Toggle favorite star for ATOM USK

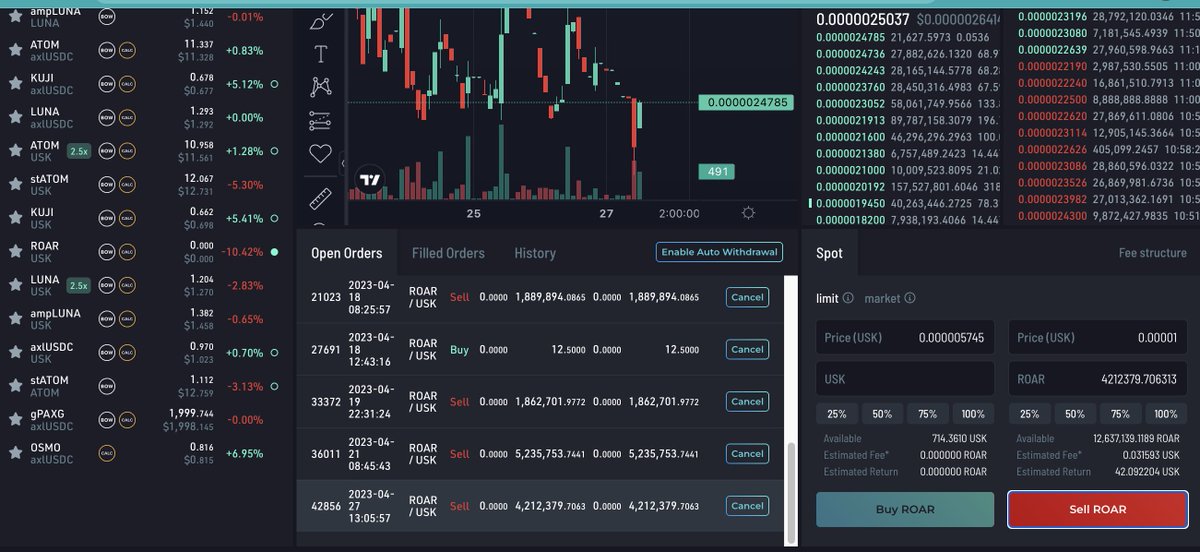15,152
